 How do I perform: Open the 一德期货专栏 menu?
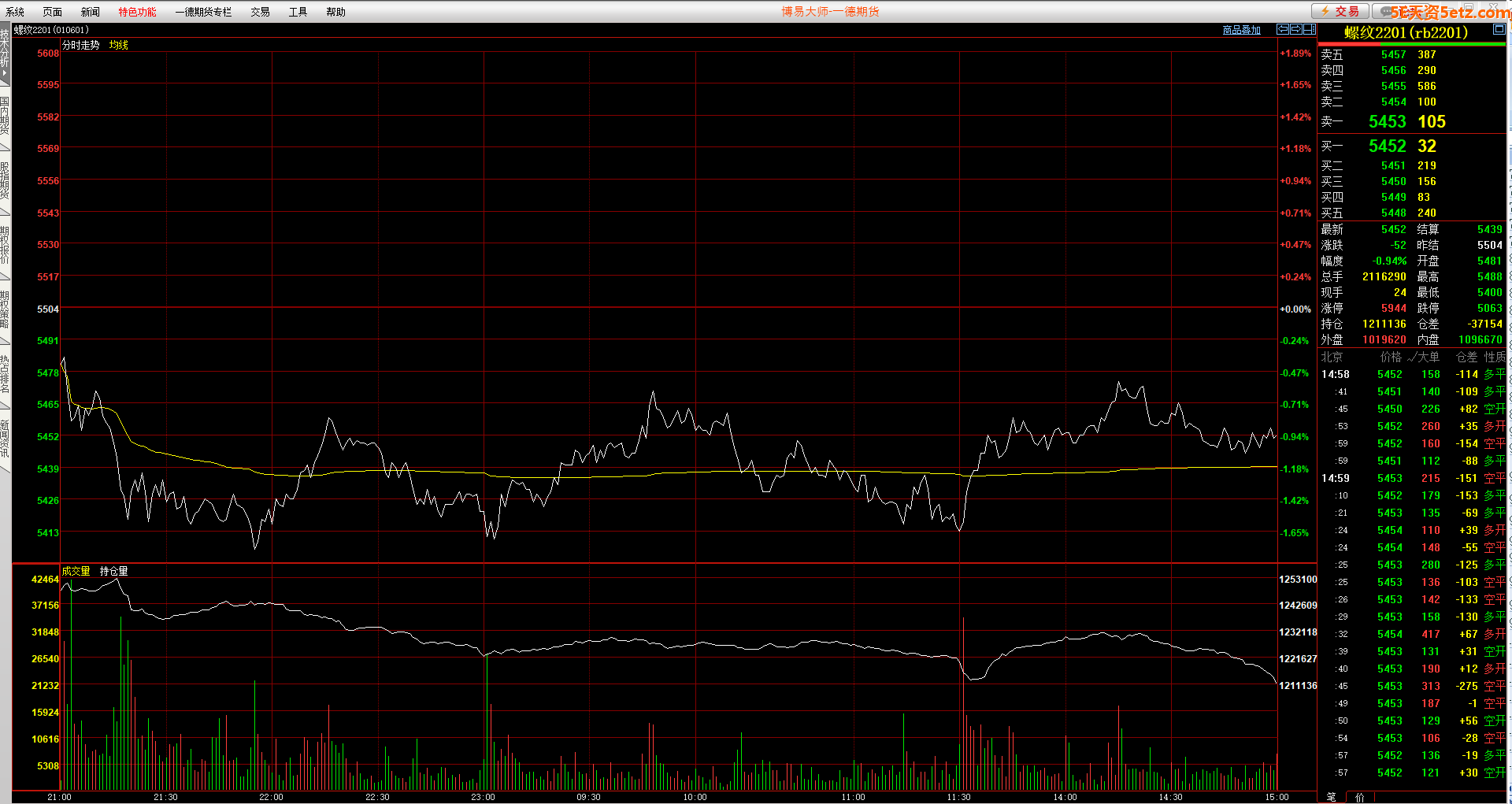pyautogui.click(x=203, y=12)
